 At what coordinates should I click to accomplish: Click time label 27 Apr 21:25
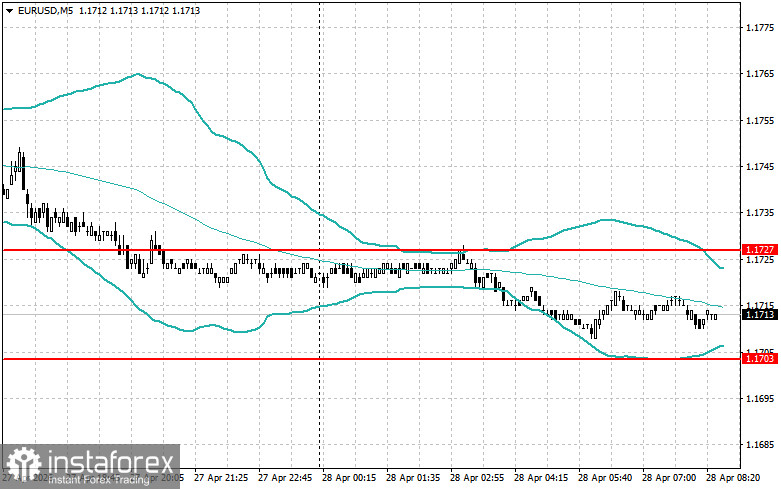click(x=221, y=478)
